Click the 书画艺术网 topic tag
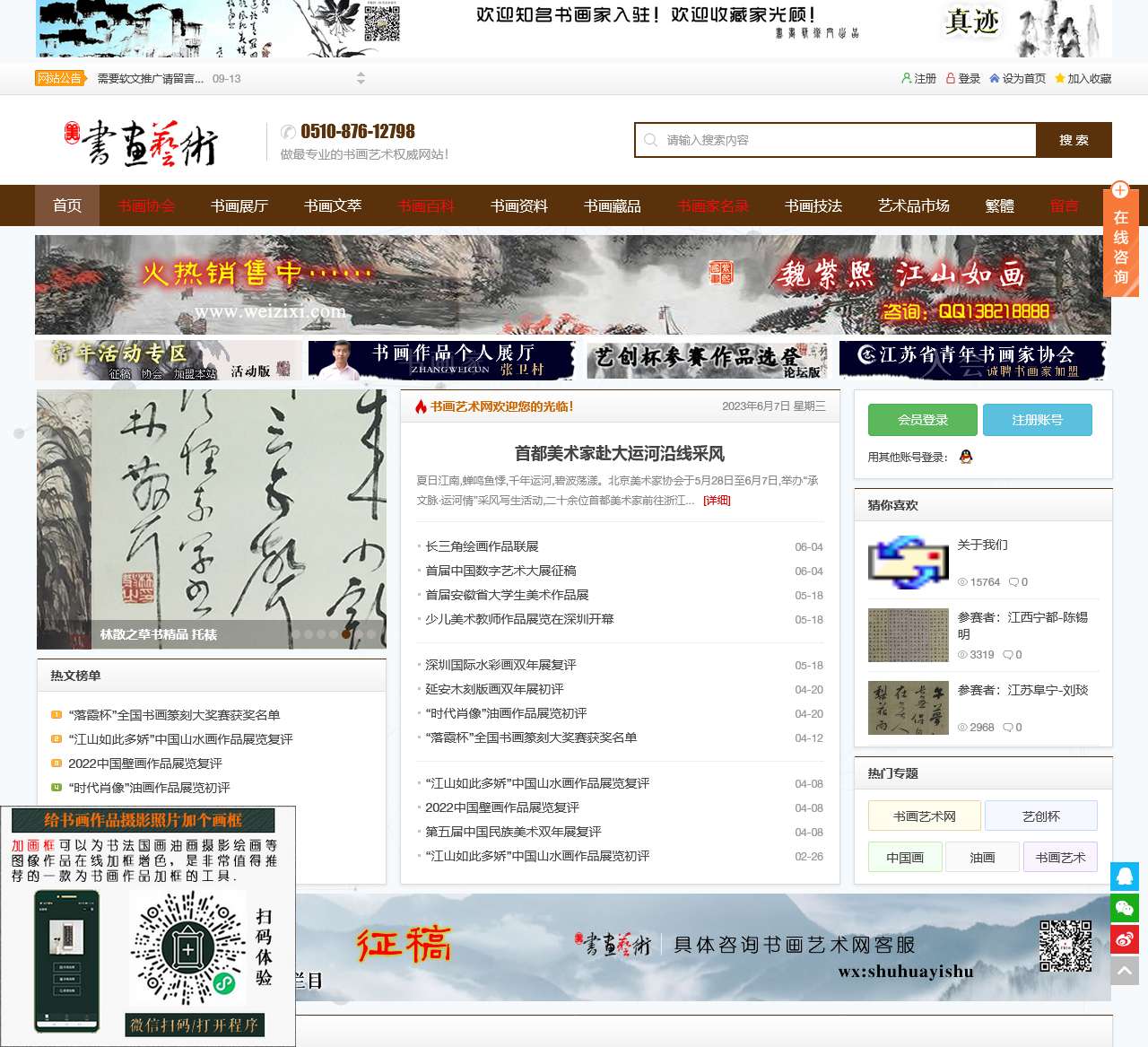Image resolution: width=1148 pixels, height=1047 pixels. click(925, 816)
